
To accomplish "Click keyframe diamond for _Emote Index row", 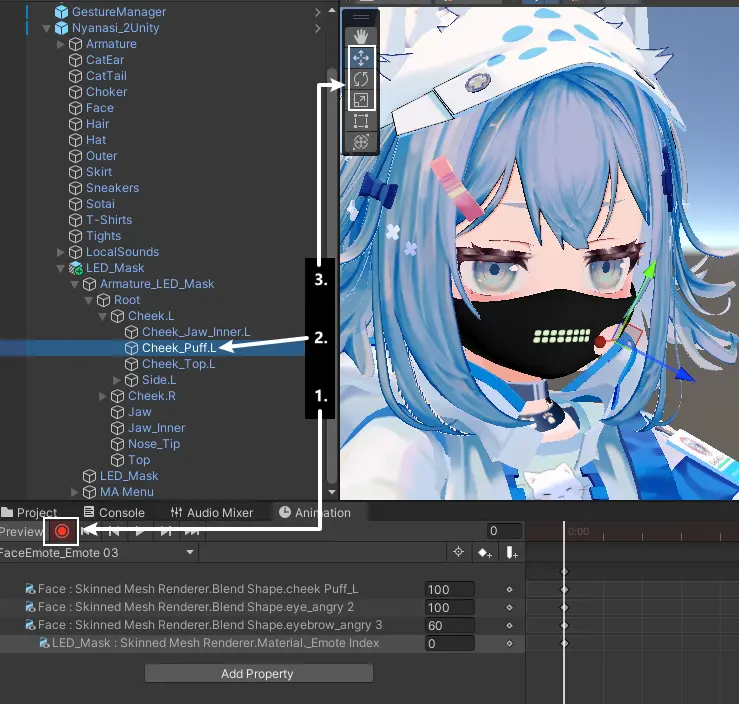I will pyautogui.click(x=509, y=643).
